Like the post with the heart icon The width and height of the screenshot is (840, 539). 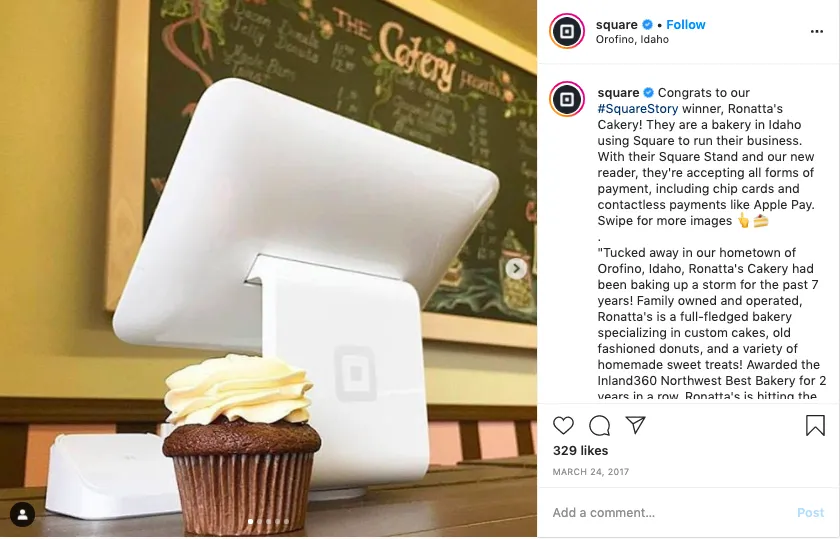[x=563, y=425]
